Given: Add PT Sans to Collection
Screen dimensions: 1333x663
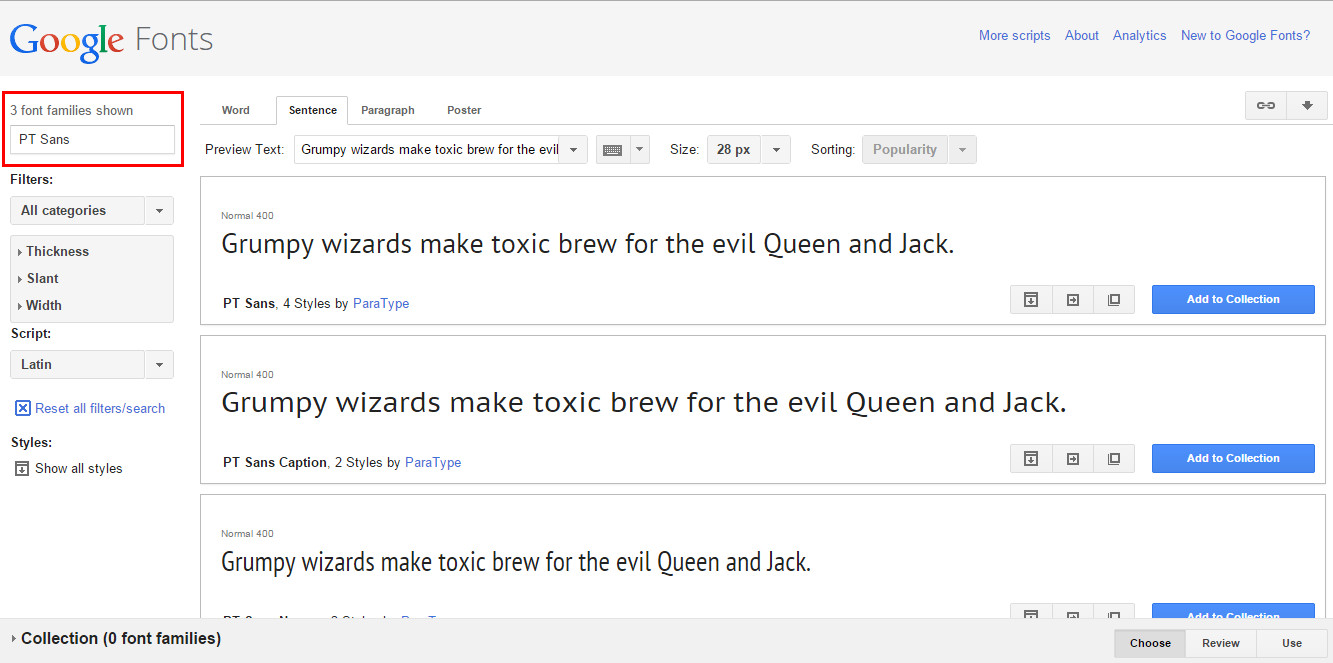Looking at the screenshot, I should [x=1232, y=300].
